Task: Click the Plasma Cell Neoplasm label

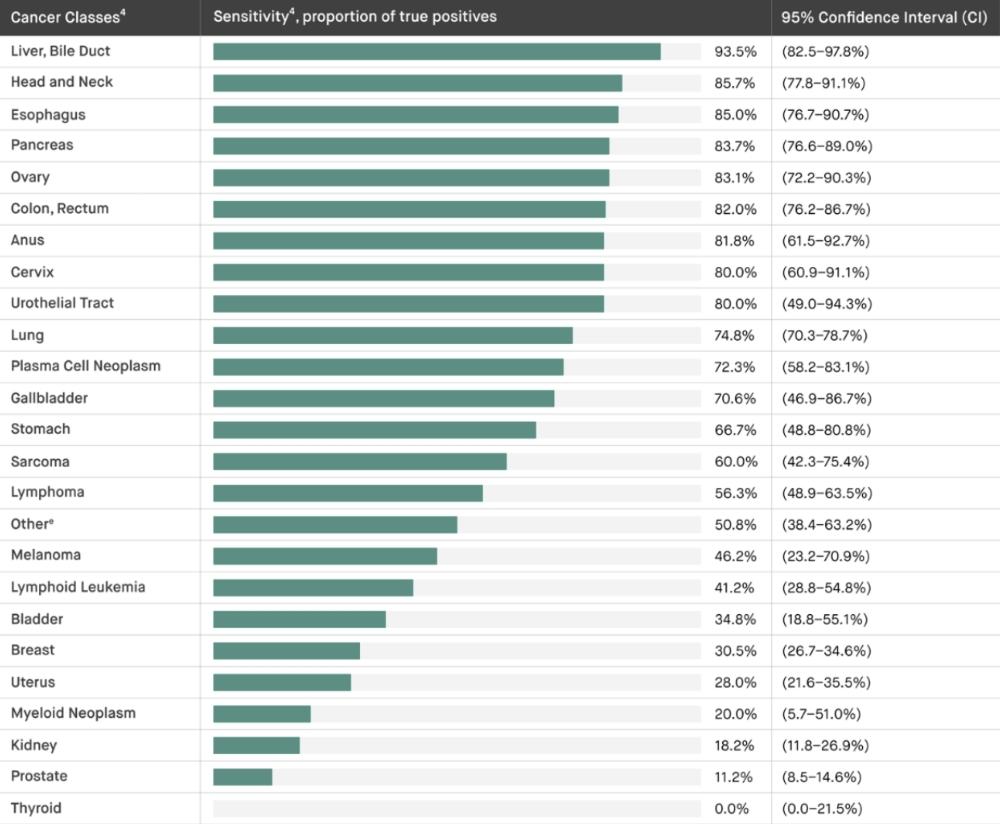Action: coord(86,366)
